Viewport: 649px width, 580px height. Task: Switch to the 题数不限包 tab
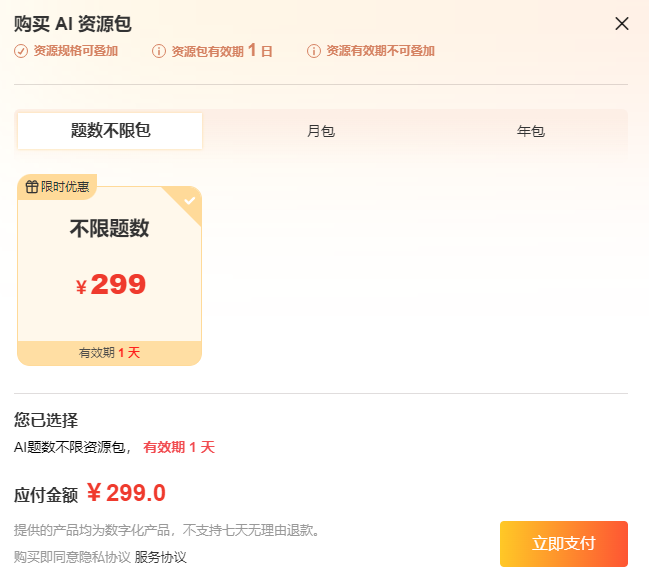(x=110, y=131)
